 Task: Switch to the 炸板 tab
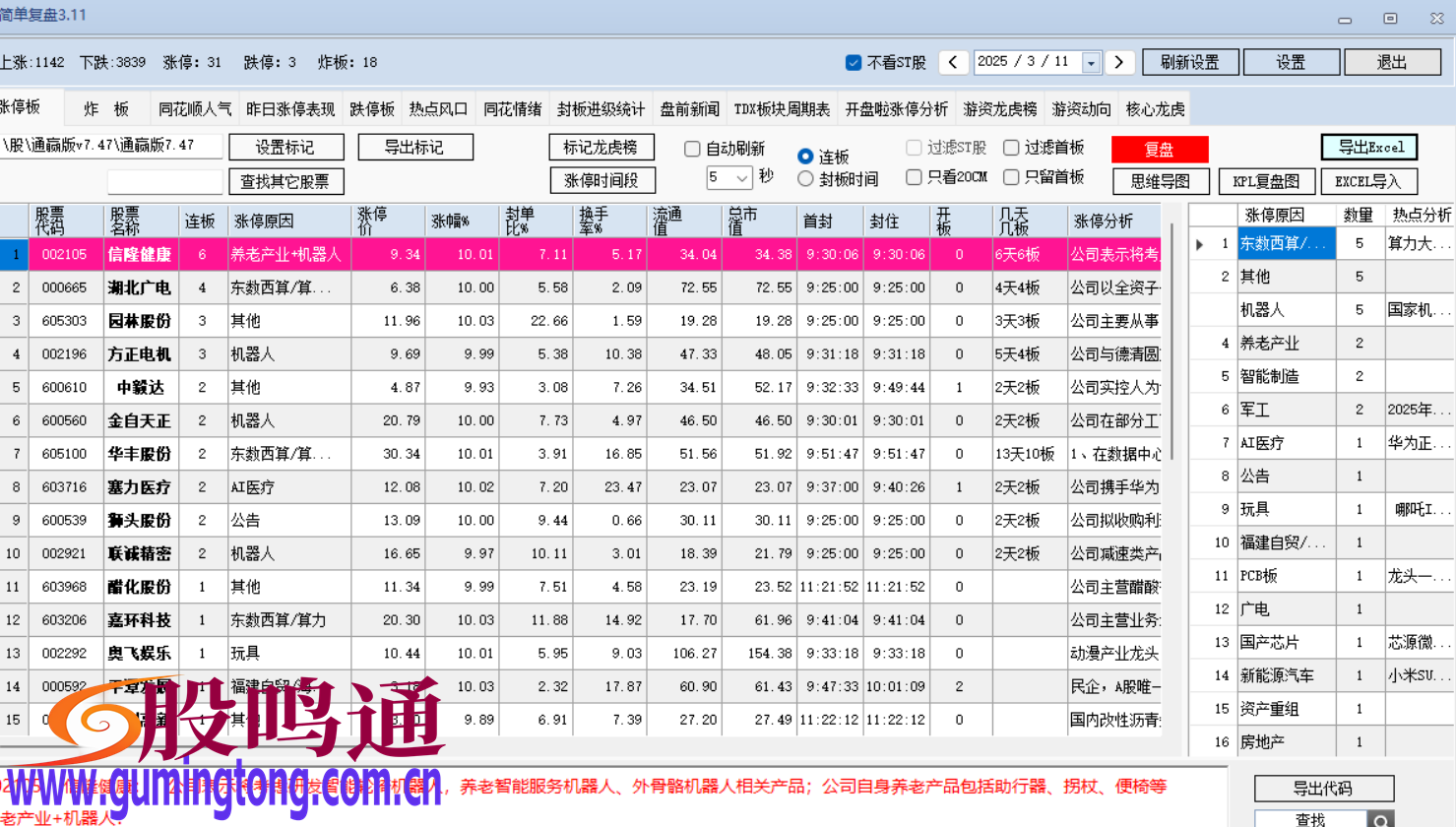pyautogui.click(x=106, y=109)
